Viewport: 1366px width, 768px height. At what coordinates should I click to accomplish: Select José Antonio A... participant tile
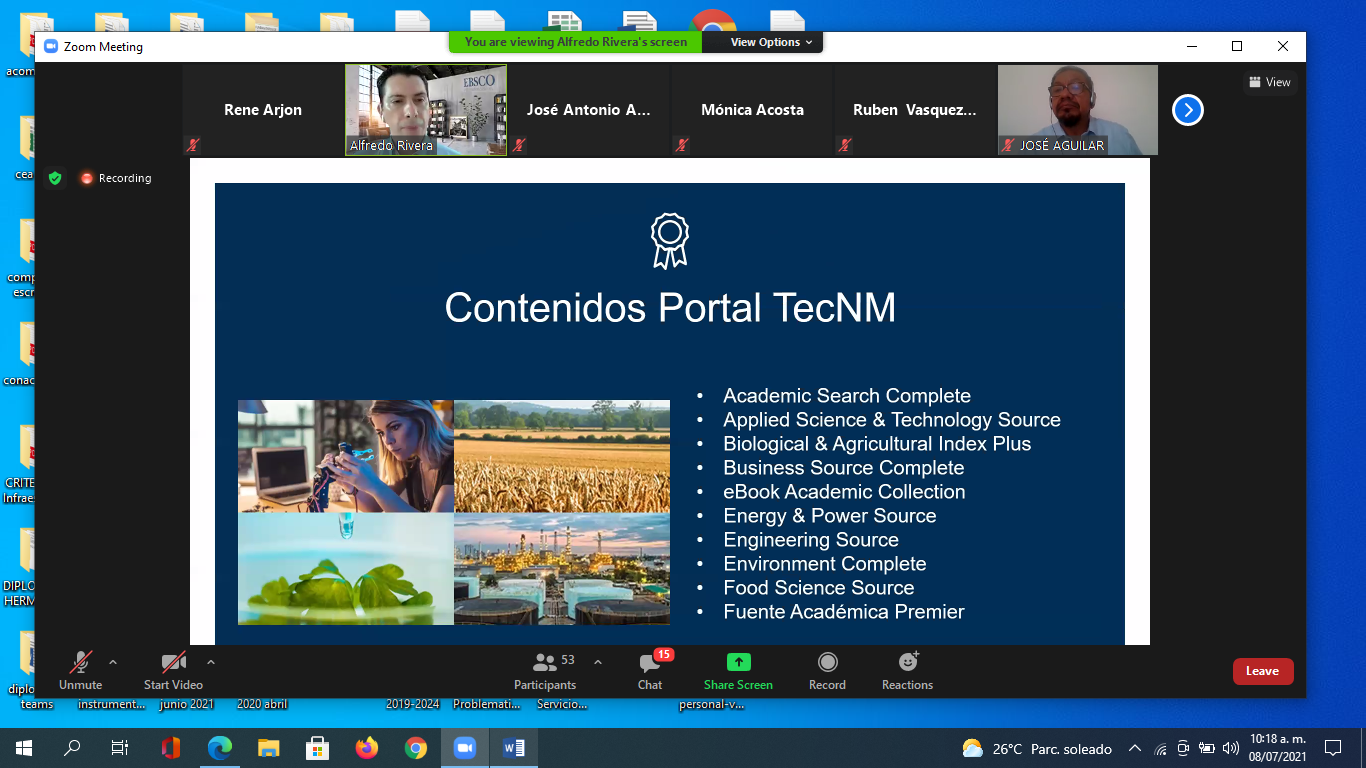click(589, 110)
